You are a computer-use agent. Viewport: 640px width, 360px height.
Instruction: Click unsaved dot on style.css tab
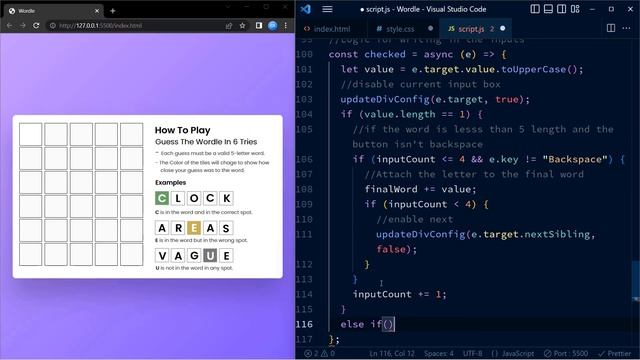pos(430,28)
